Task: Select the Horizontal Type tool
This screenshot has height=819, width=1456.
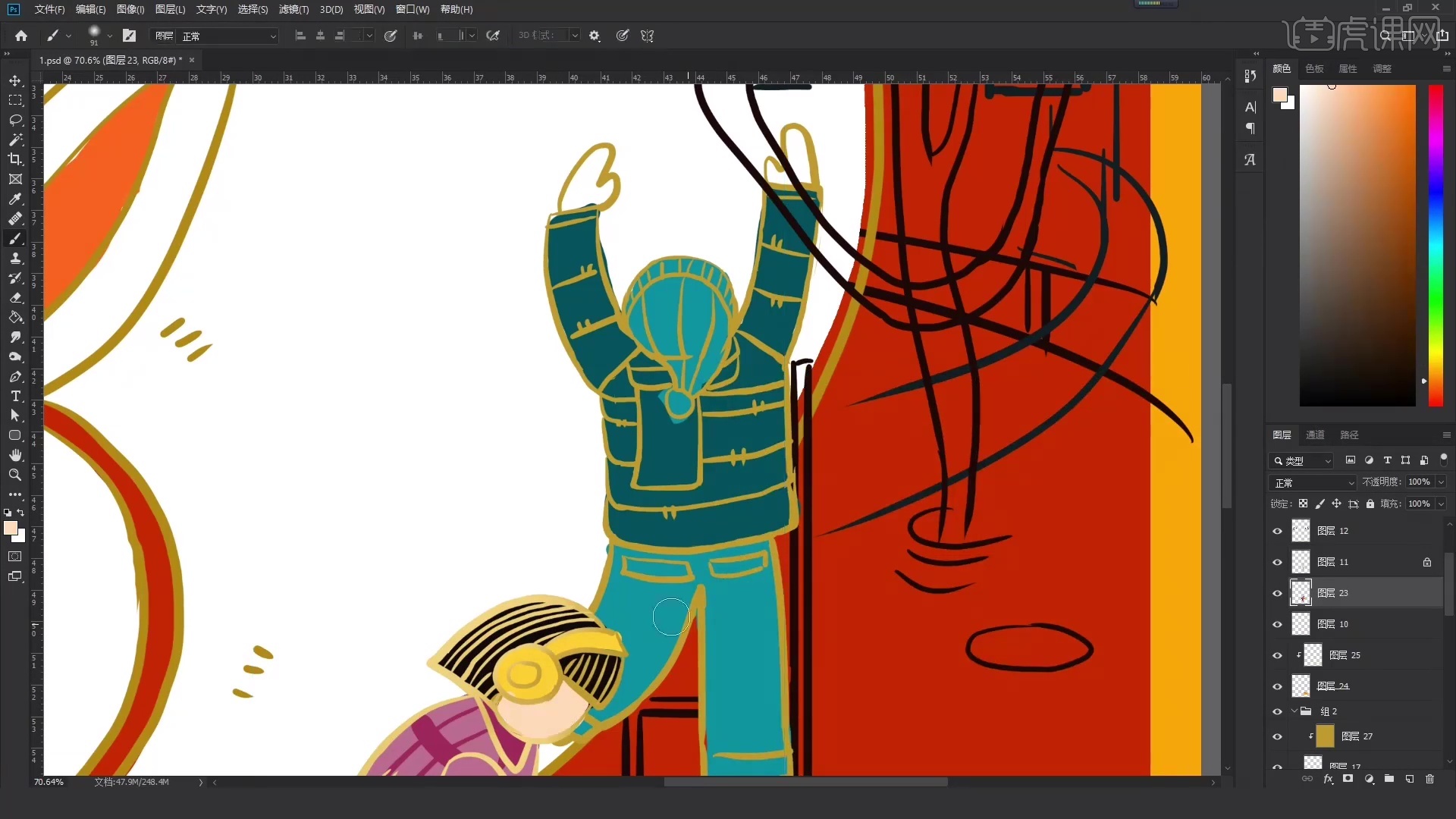Action: coord(15,396)
